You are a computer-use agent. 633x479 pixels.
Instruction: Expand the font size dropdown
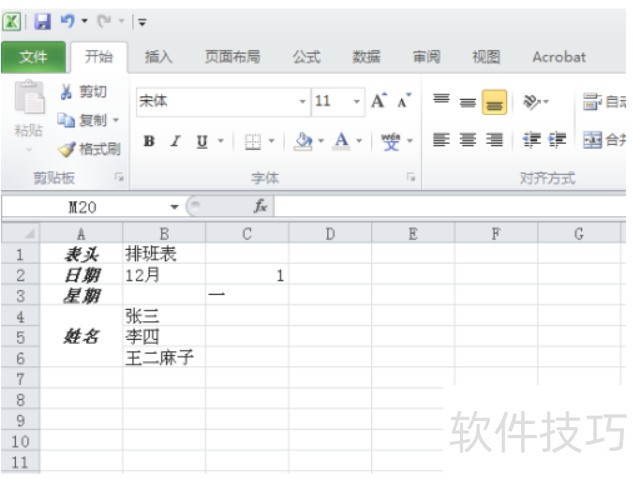tap(356, 101)
